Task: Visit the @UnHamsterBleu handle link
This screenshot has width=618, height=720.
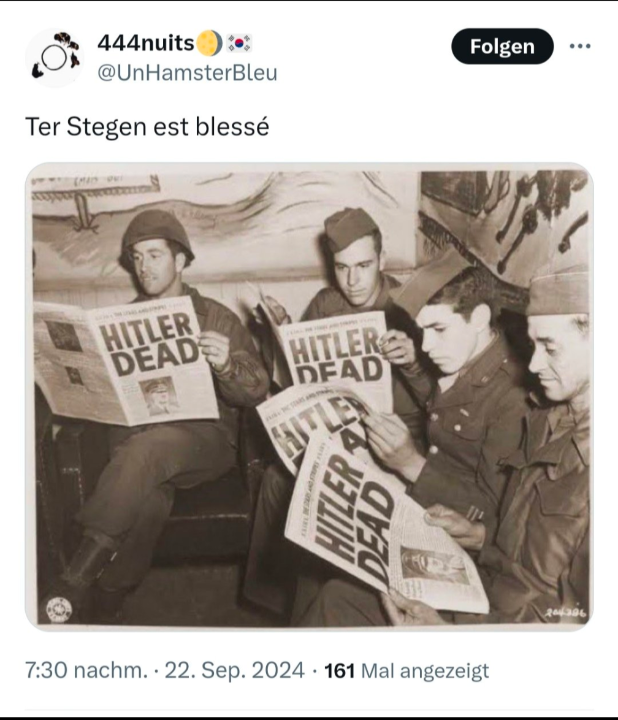Action: click(x=187, y=73)
